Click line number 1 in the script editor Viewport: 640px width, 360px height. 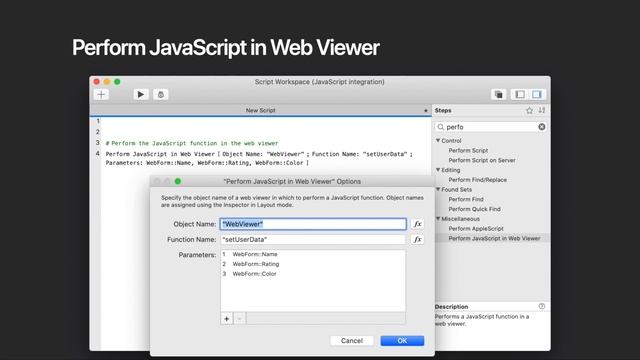tap(98, 121)
